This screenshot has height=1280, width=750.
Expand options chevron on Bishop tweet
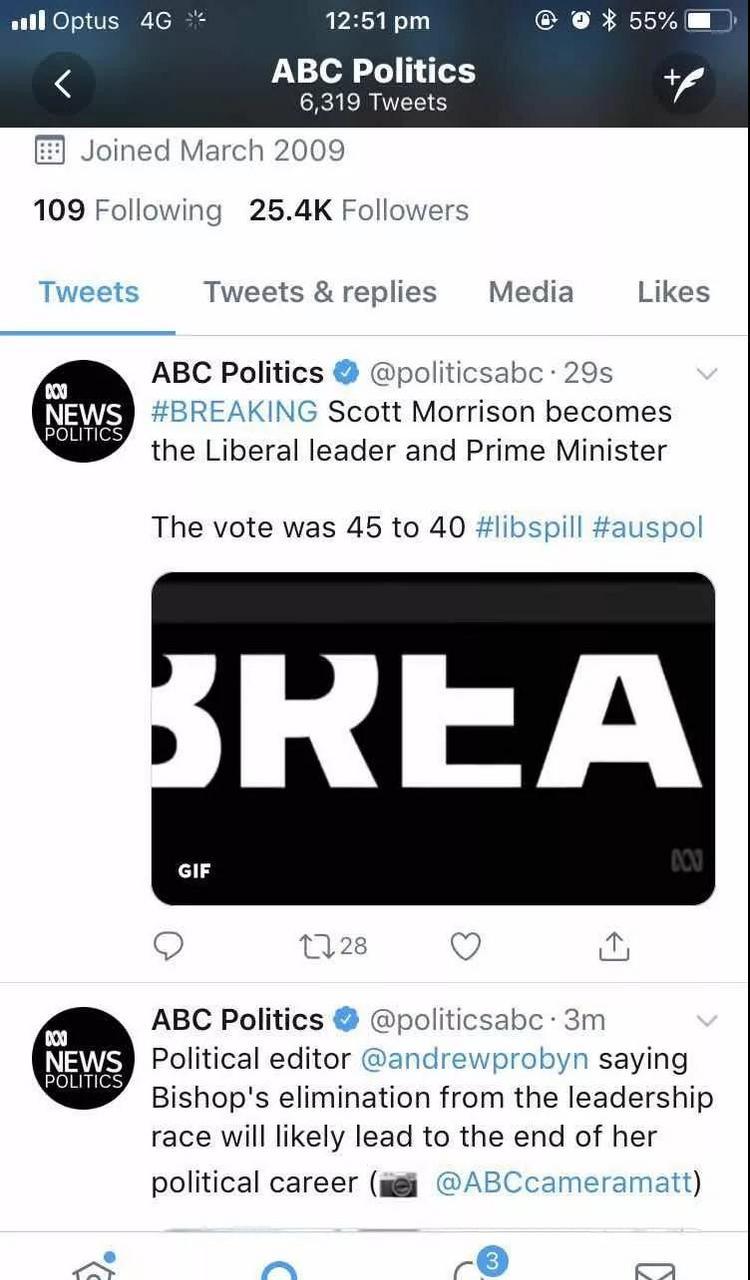[x=706, y=1021]
